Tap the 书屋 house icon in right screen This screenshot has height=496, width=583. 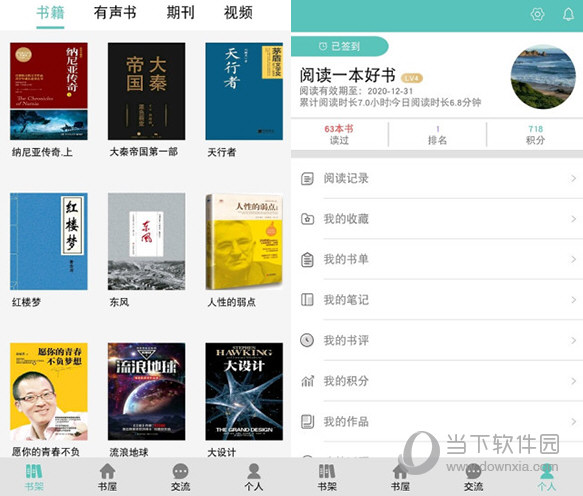click(400, 471)
